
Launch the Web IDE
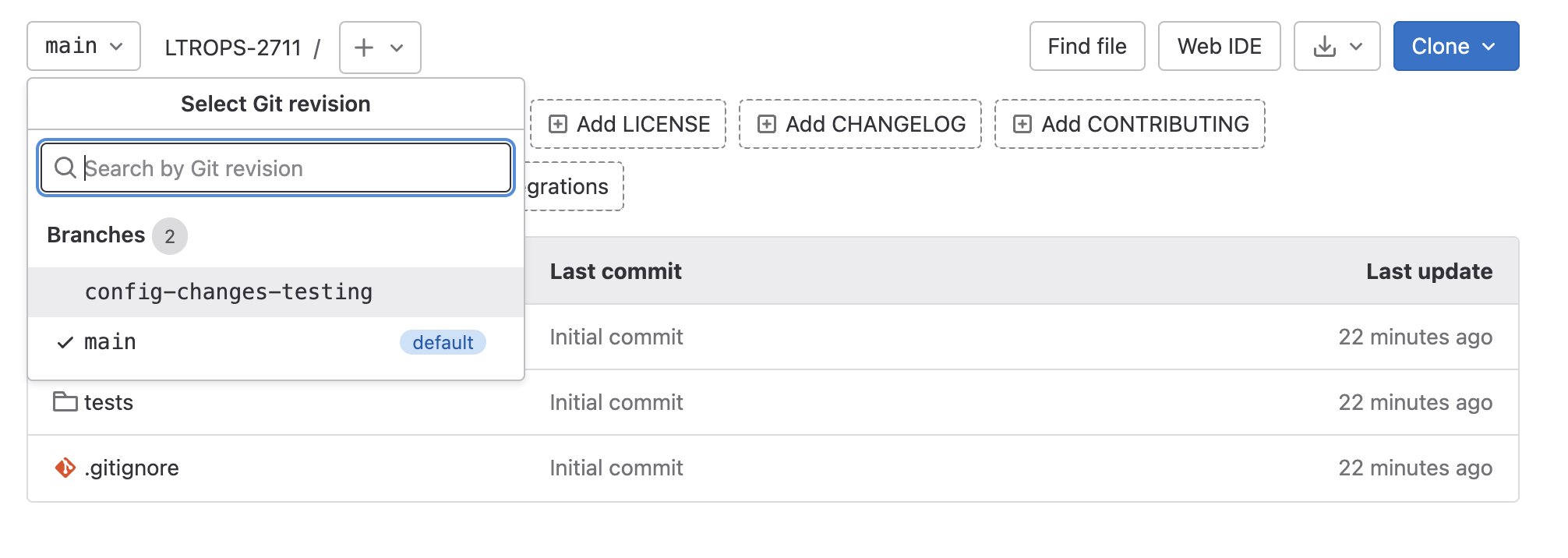1220,46
